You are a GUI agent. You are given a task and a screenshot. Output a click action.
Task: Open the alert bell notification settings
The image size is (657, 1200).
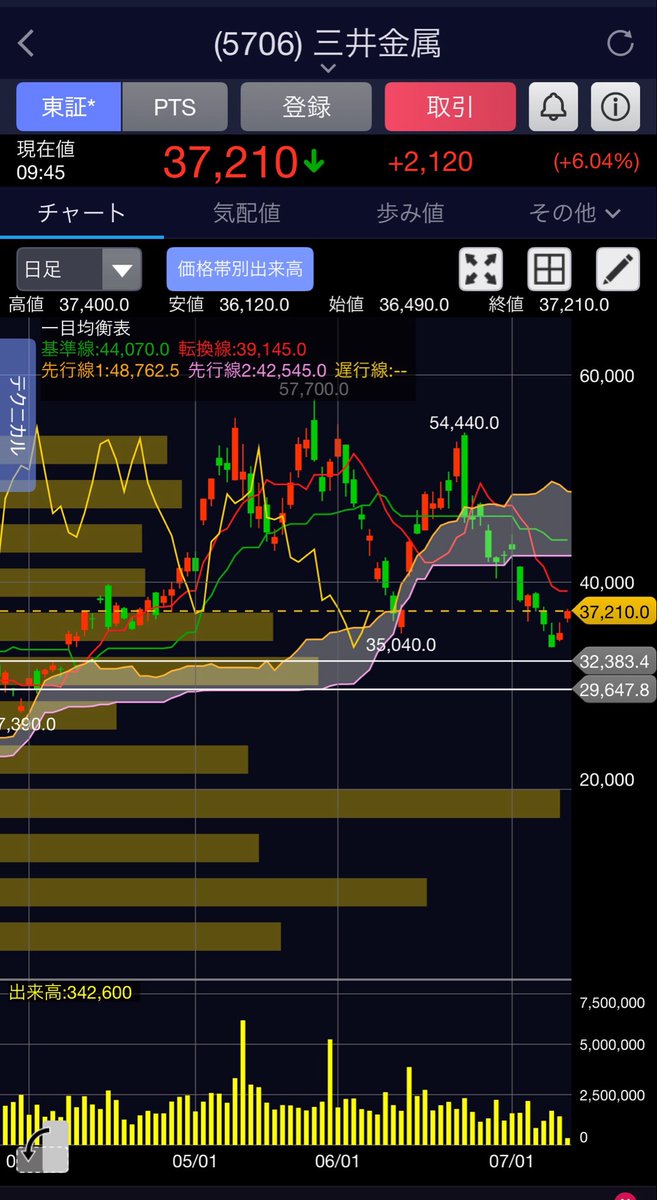tap(551, 107)
